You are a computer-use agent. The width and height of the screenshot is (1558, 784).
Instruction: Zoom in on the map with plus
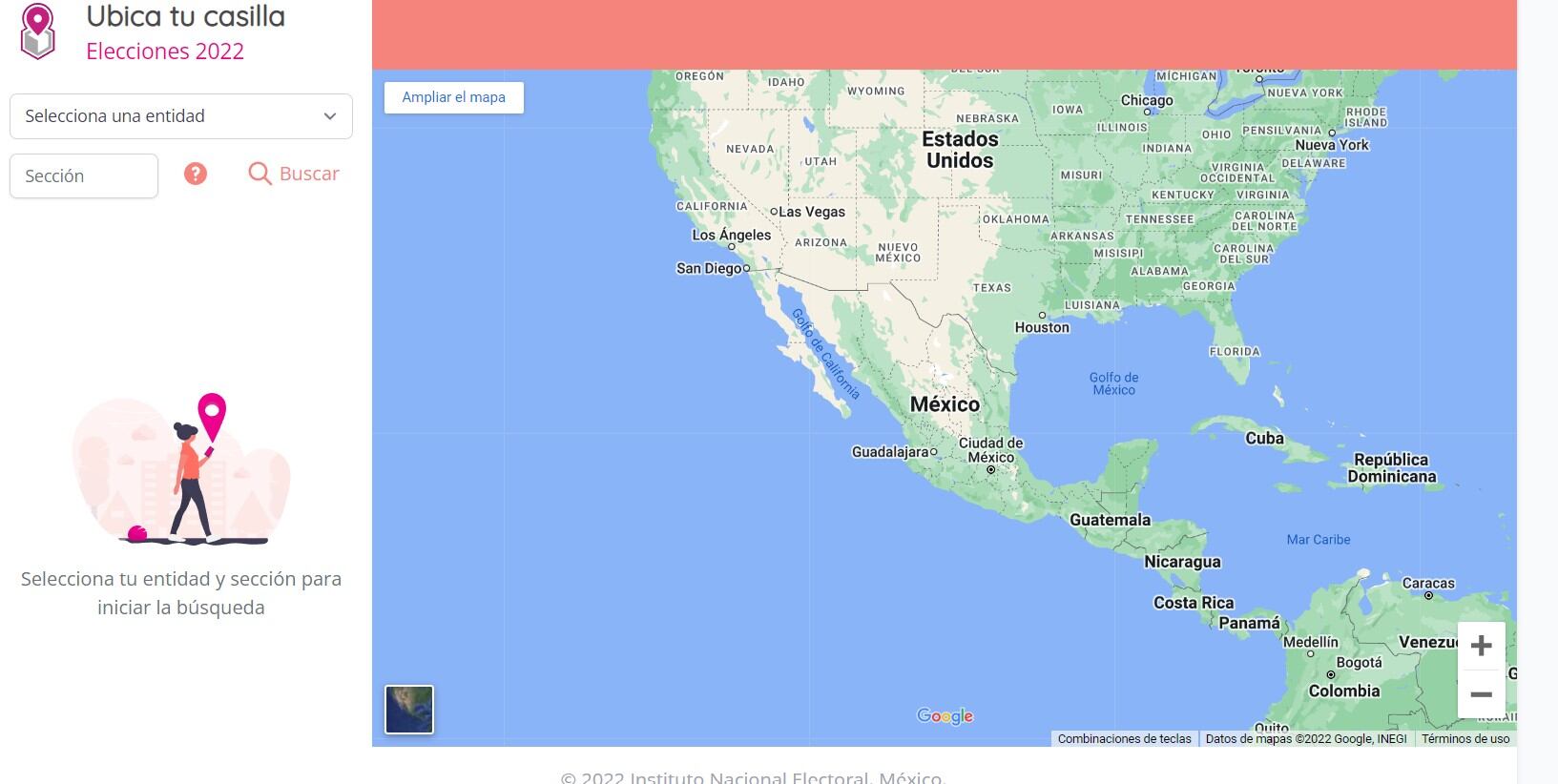(x=1481, y=646)
